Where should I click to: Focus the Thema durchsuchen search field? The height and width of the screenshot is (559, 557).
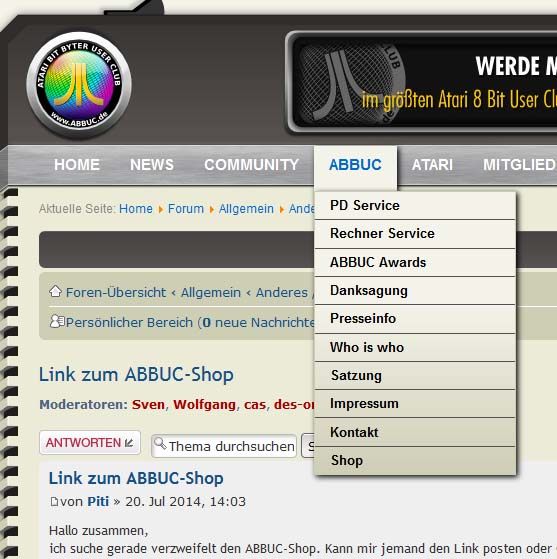(x=224, y=446)
